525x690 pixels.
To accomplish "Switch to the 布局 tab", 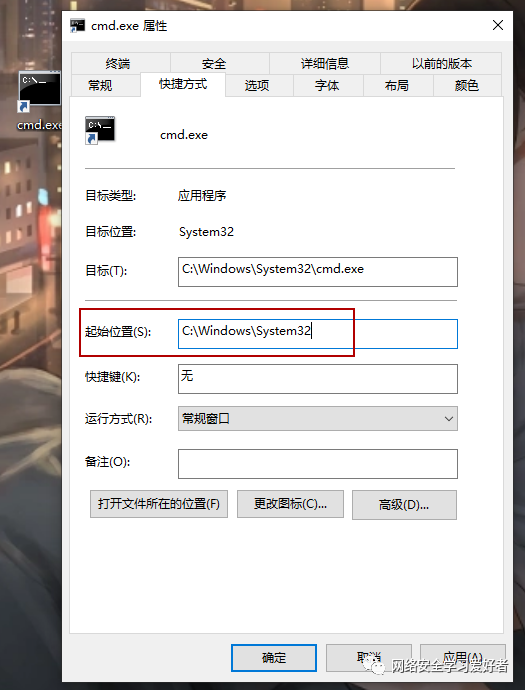I will click(x=397, y=85).
